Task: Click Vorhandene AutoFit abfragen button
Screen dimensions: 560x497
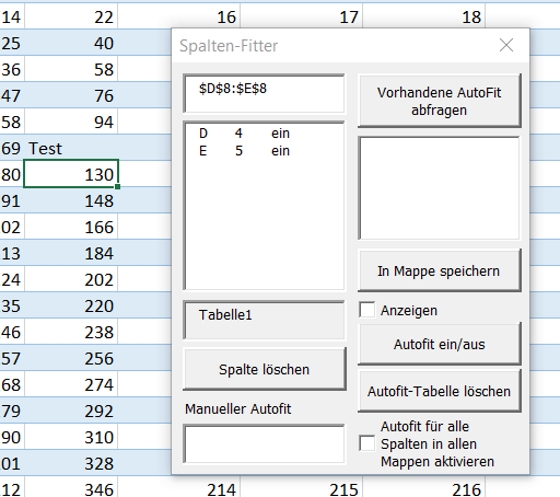Action: click(x=439, y=101)
